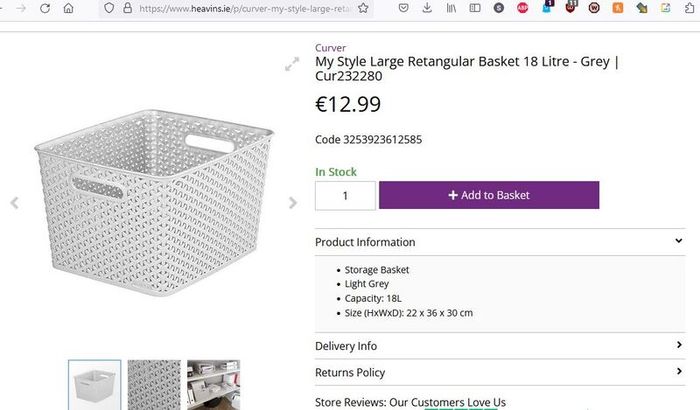Expand the Returns Policy section
The image size is (700, 410).
[x=500, y=372]
